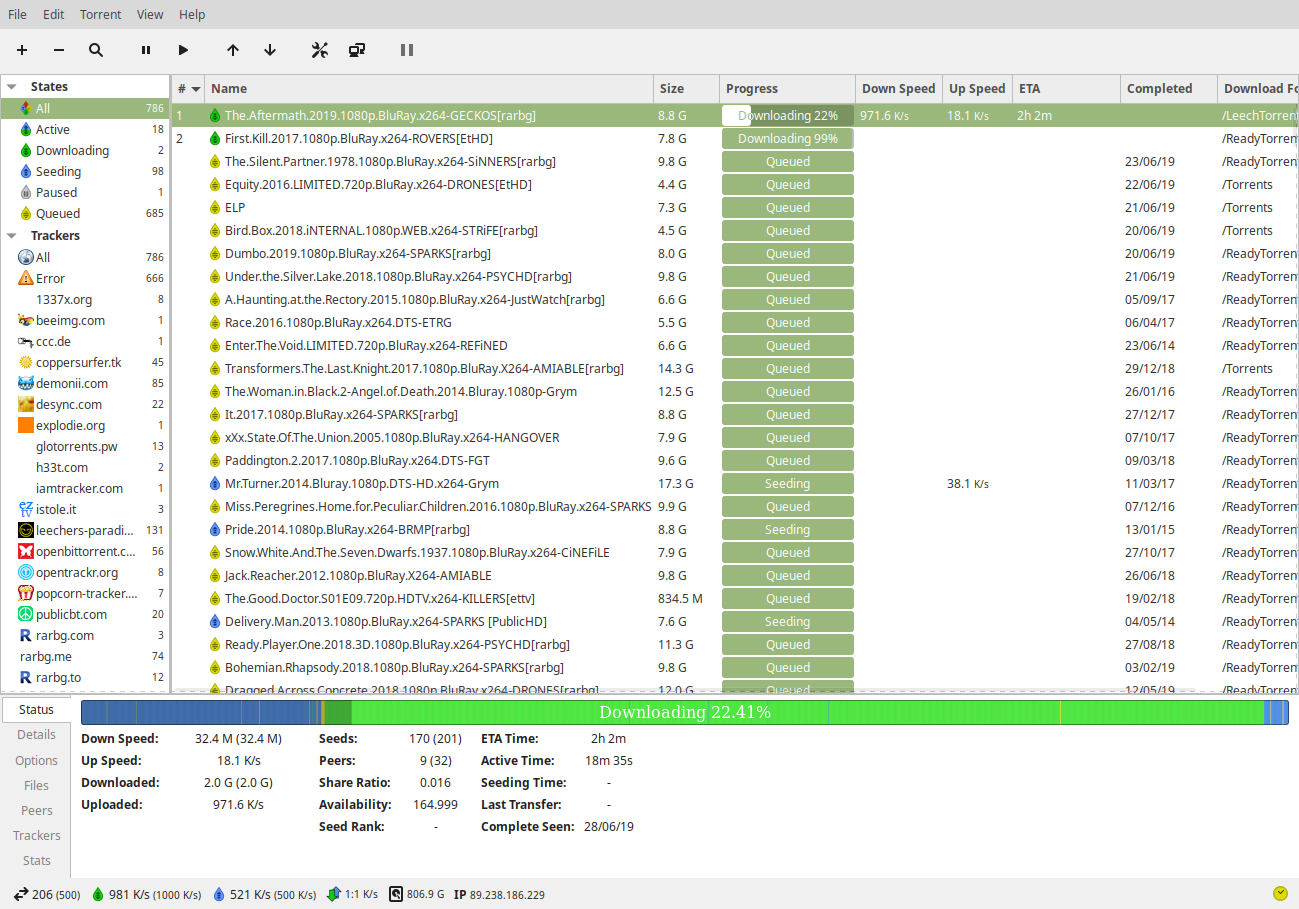This screenshot has width=1299, height=909.
Task: Select coppersurfer.tk tracker filter
Action: coord(85,362)
